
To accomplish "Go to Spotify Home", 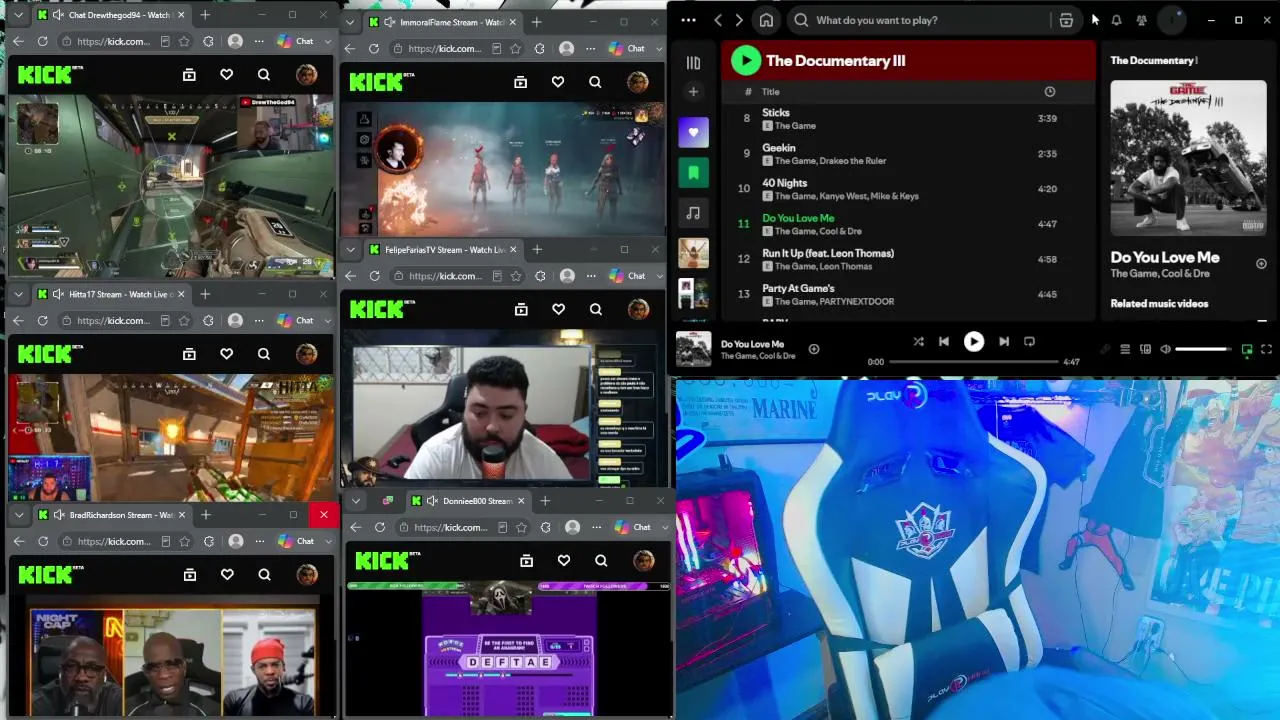I will coord(766,20).
